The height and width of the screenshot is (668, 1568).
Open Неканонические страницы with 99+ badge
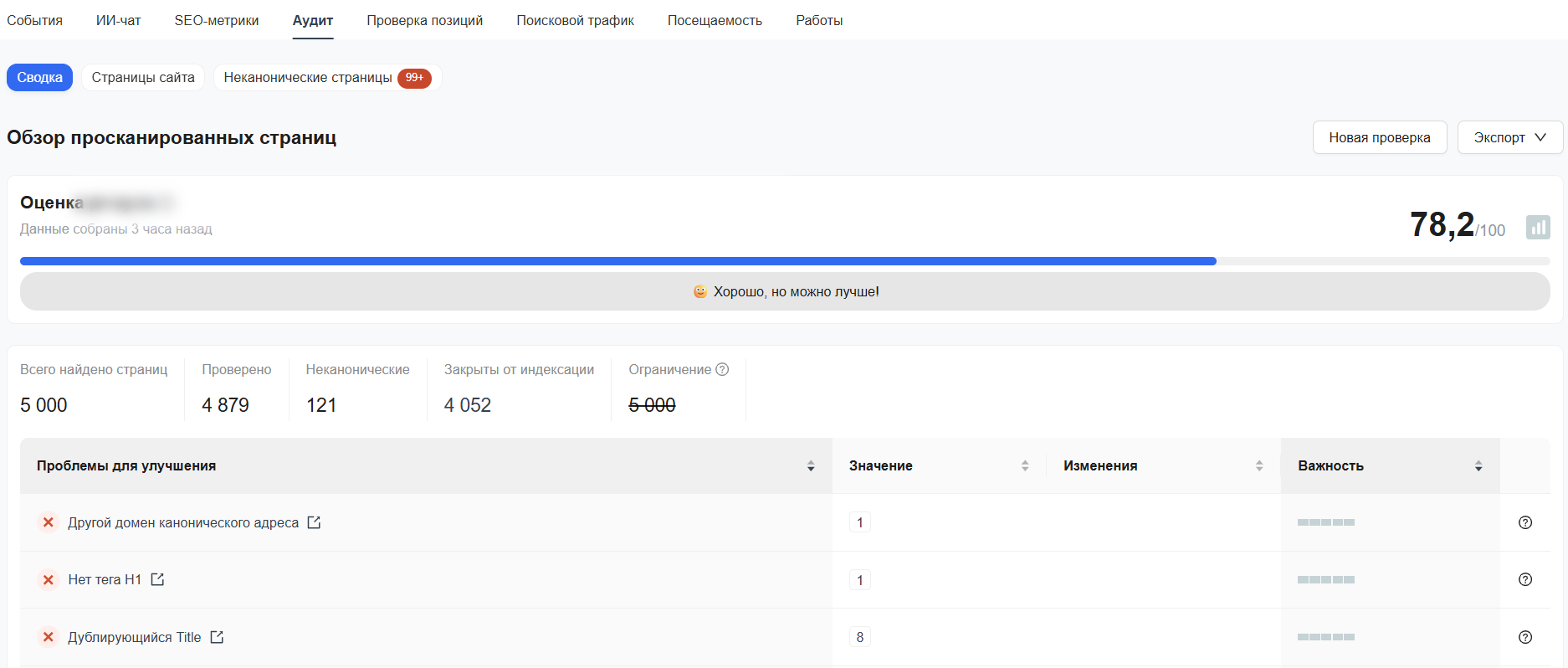point(326,77)
